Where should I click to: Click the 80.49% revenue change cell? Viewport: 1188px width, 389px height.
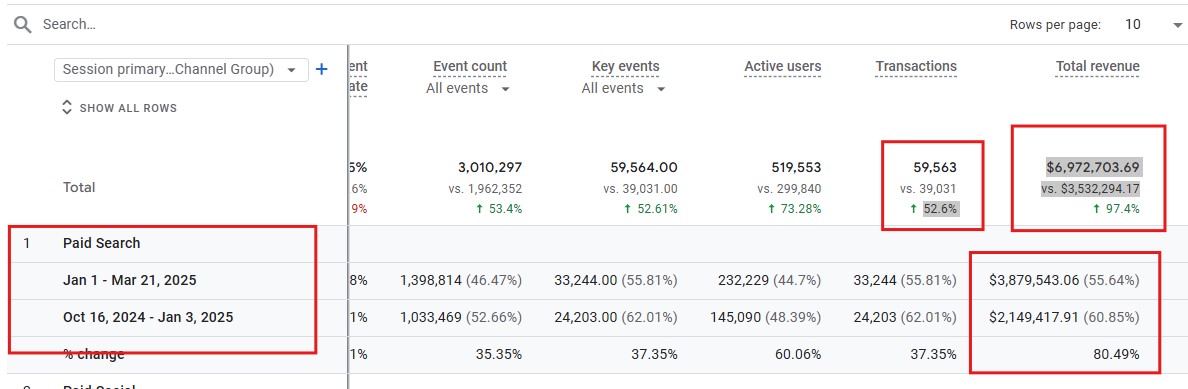coord(1116,354)
